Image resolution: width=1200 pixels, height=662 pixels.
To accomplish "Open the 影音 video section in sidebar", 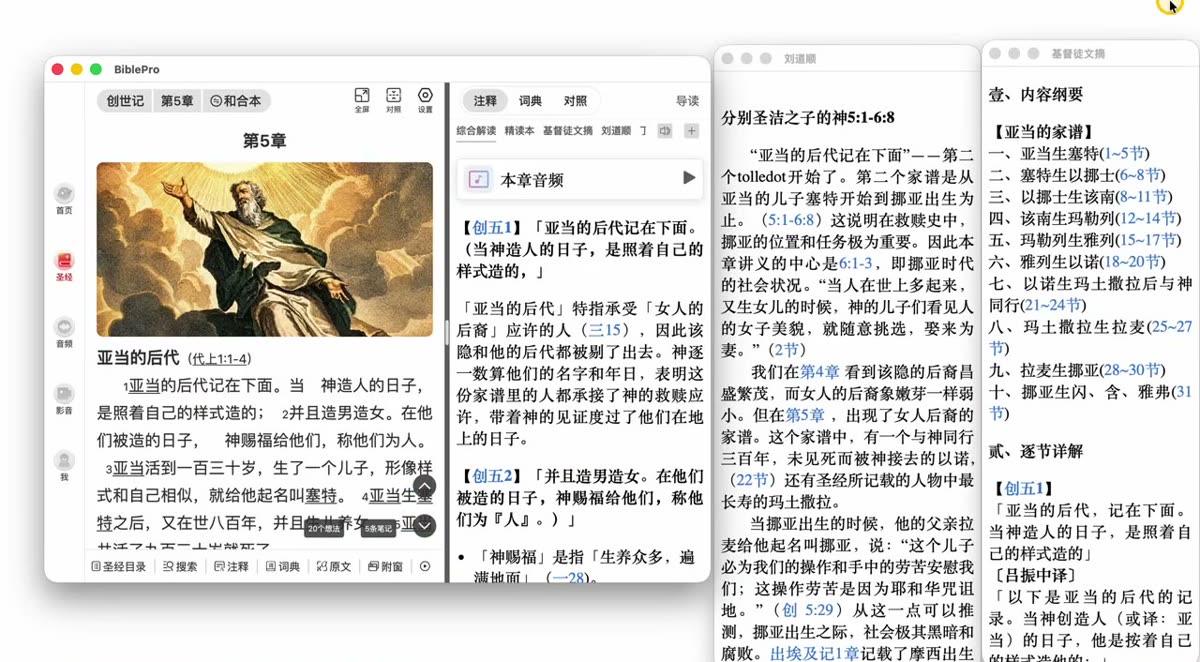I will (x=64, y=400).
